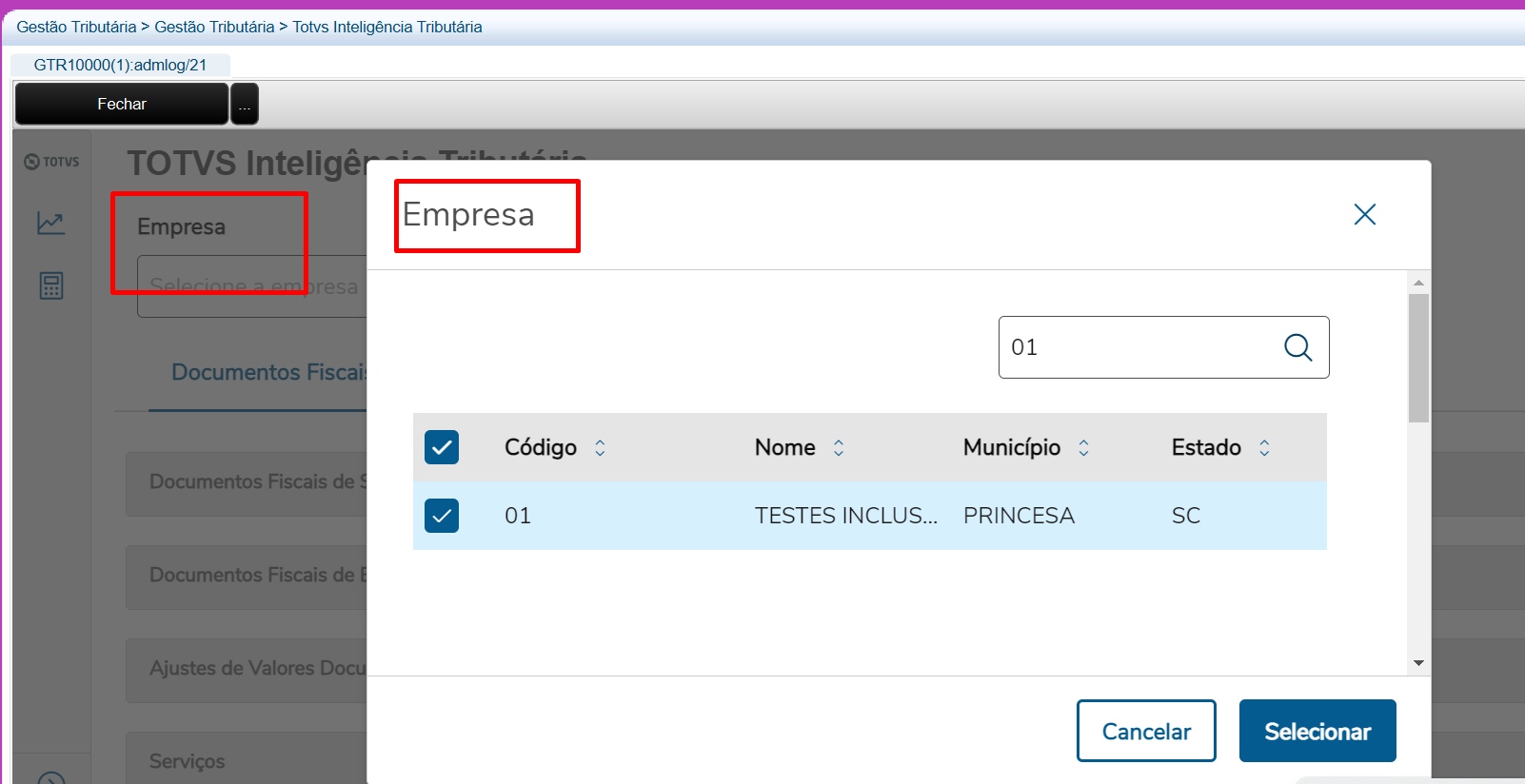Open the chart icon in the left sidebar
The width and height of the screenshot is (1525, 784).
point(51,223)
